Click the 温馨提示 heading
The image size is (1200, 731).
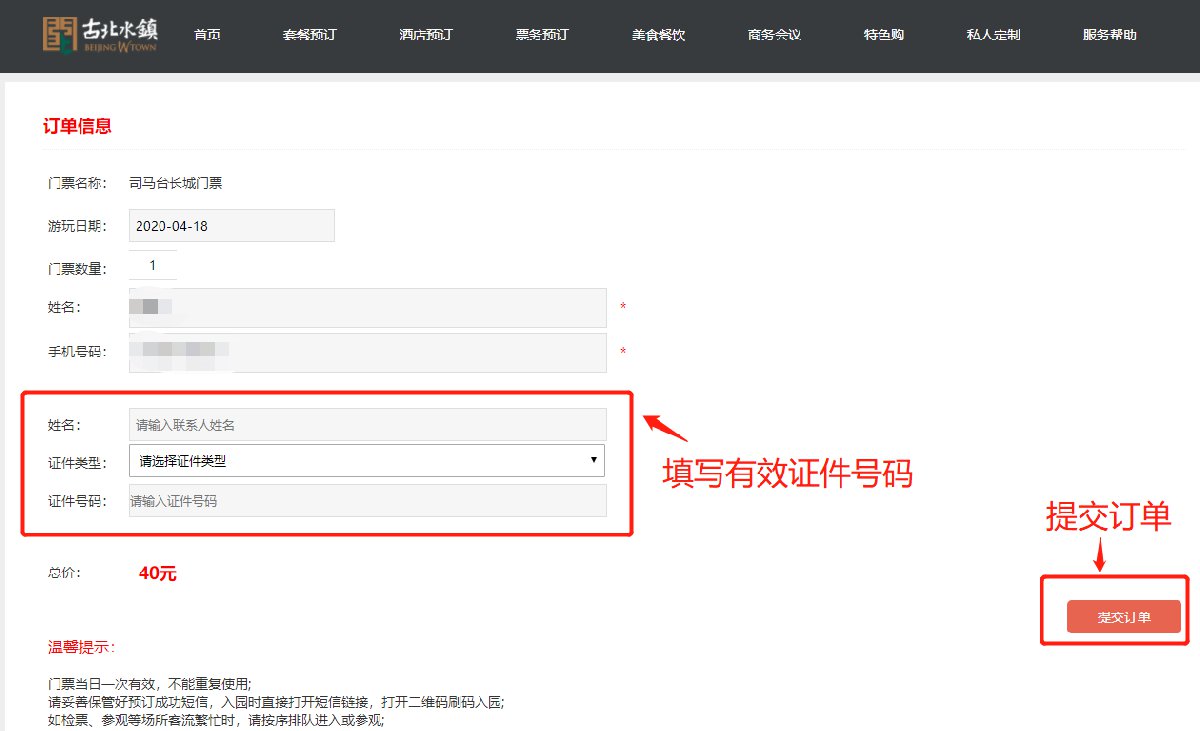point(82,647)
